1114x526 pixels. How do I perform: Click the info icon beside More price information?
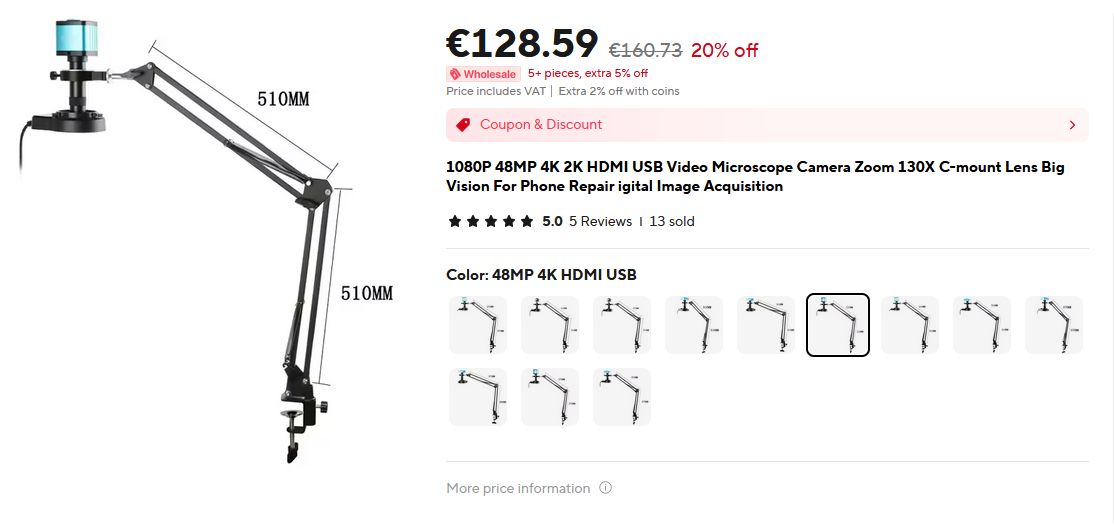point(605,488)
